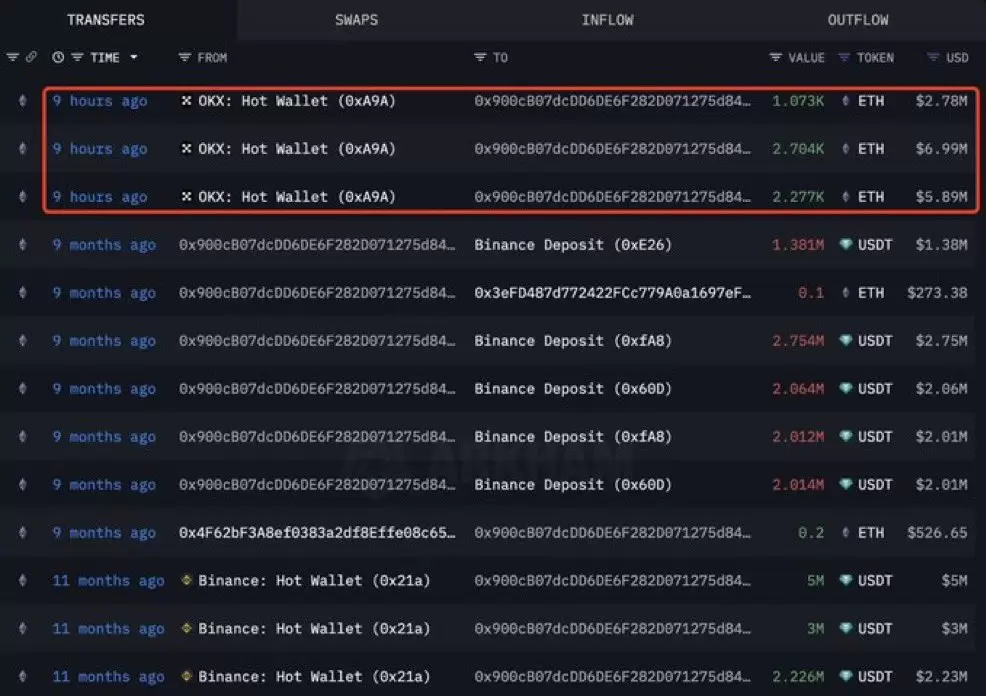Viewport: 986px width, 696px height.
Task: Open 0x900c… sender address in $1.38M row
Action: tap(317, 245)
